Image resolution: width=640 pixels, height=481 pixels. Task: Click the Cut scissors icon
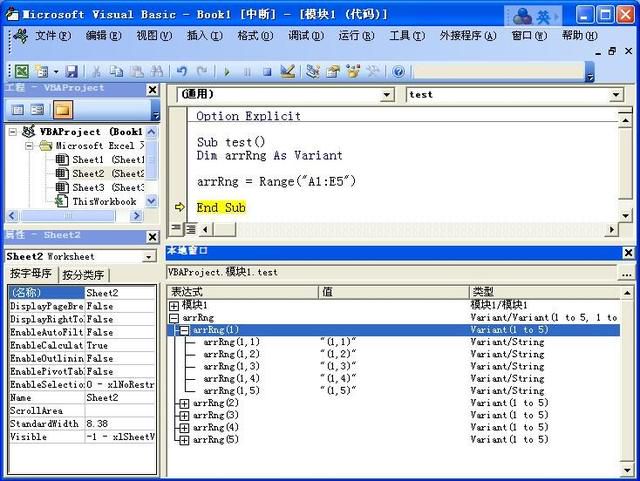tap(97, 71)
